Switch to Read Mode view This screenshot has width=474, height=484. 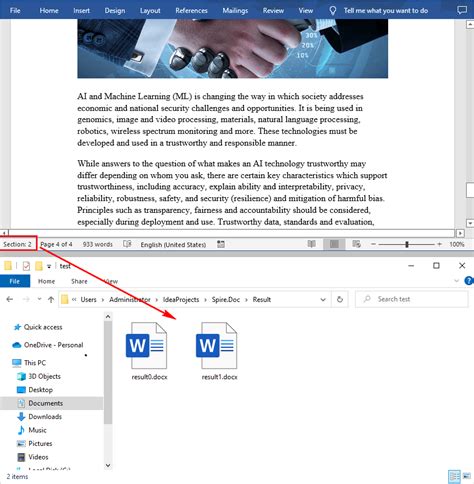coord(312,244)
